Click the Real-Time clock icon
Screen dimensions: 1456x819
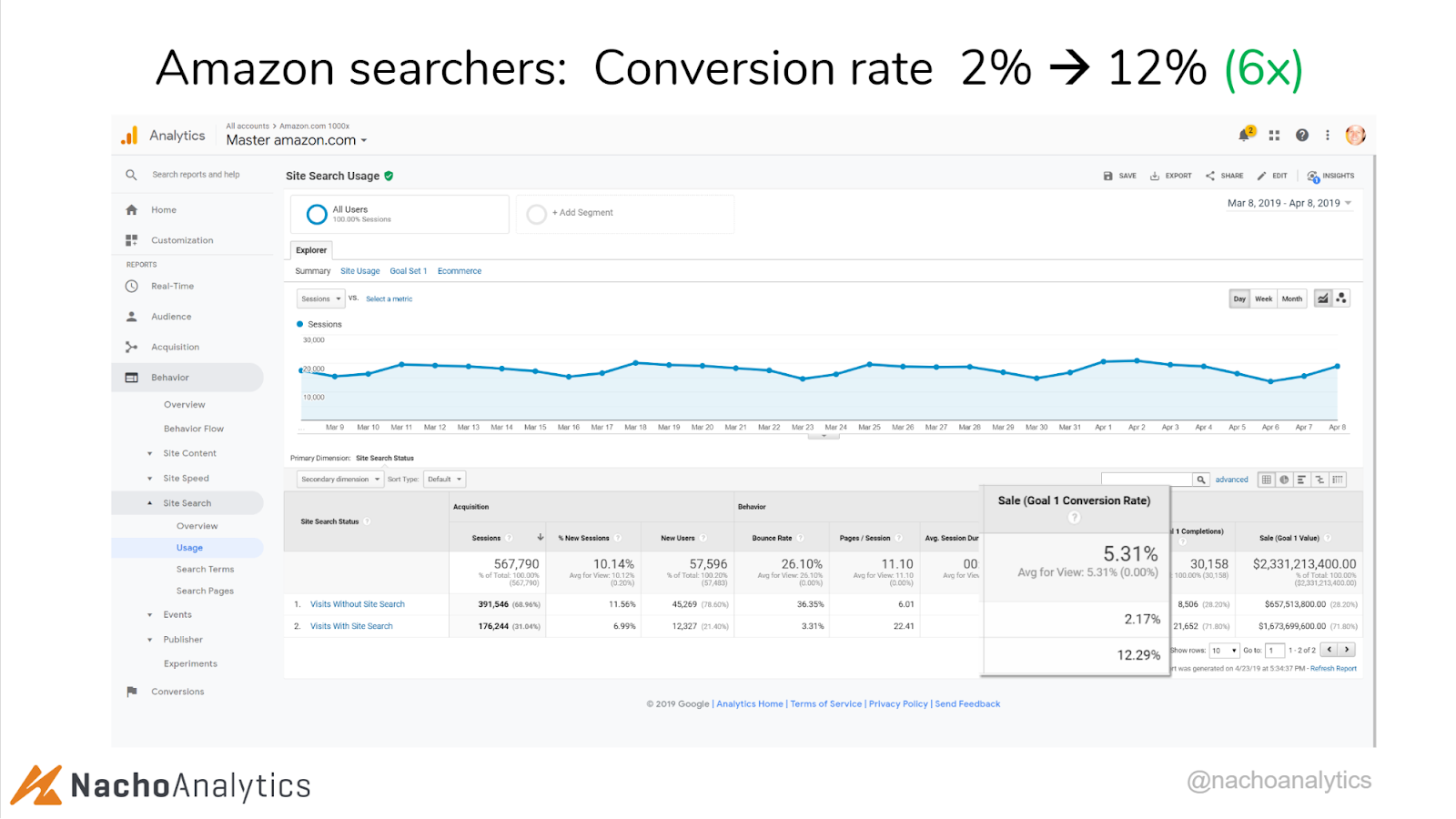tap(131, 286)
